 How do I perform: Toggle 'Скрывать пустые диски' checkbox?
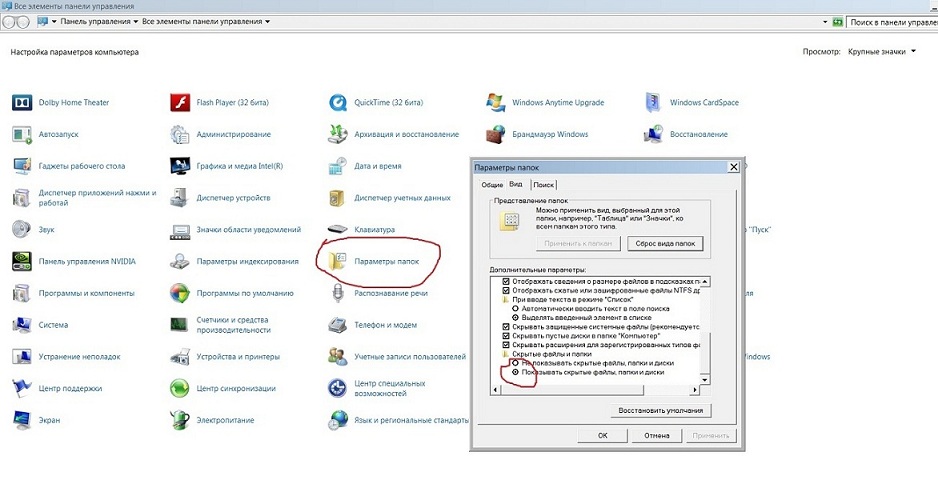[505, 336]
